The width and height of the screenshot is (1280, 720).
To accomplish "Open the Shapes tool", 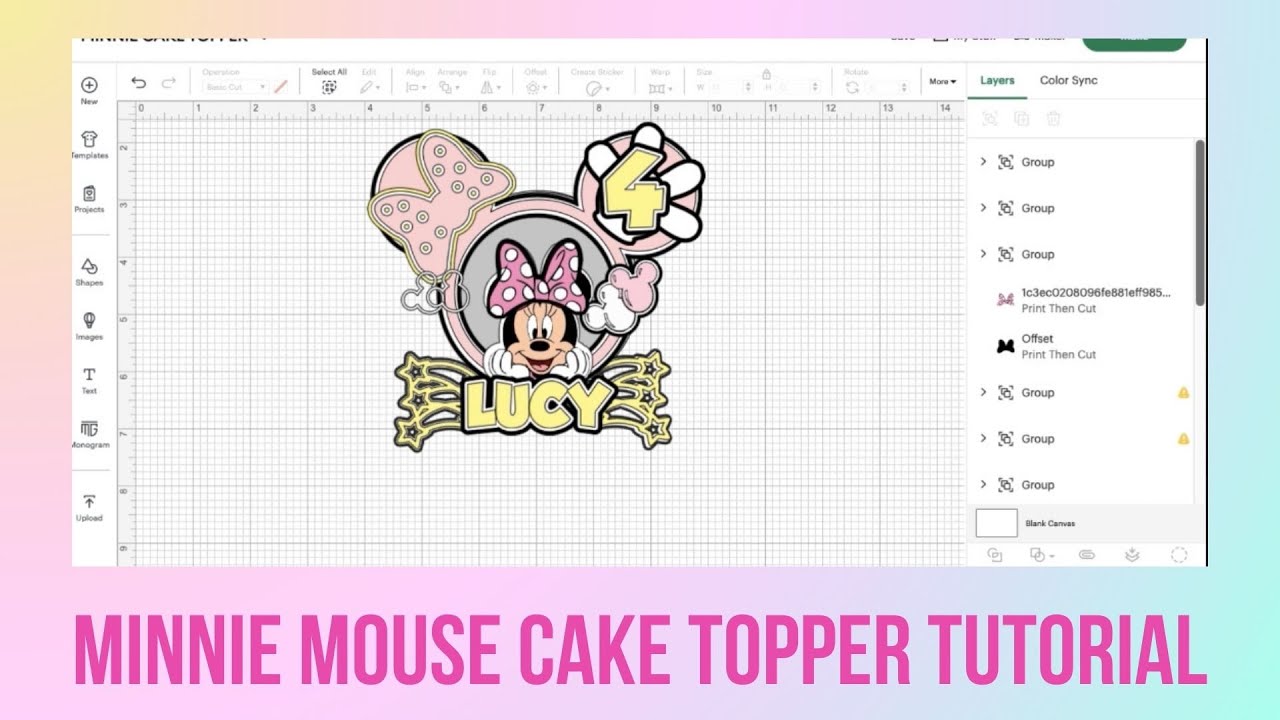I will [89, 272].
